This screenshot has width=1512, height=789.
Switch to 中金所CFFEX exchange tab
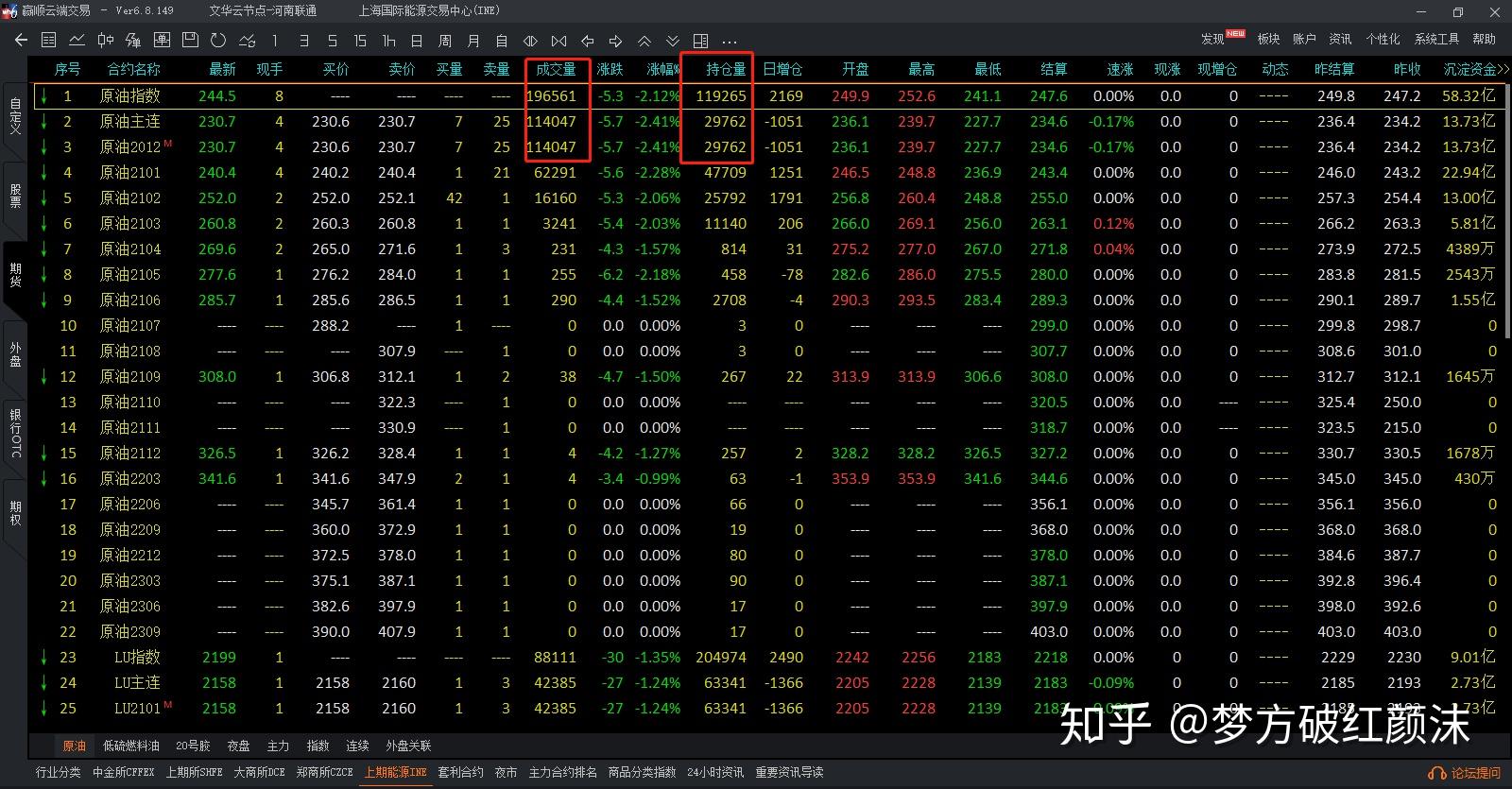(x=124, y=772)
